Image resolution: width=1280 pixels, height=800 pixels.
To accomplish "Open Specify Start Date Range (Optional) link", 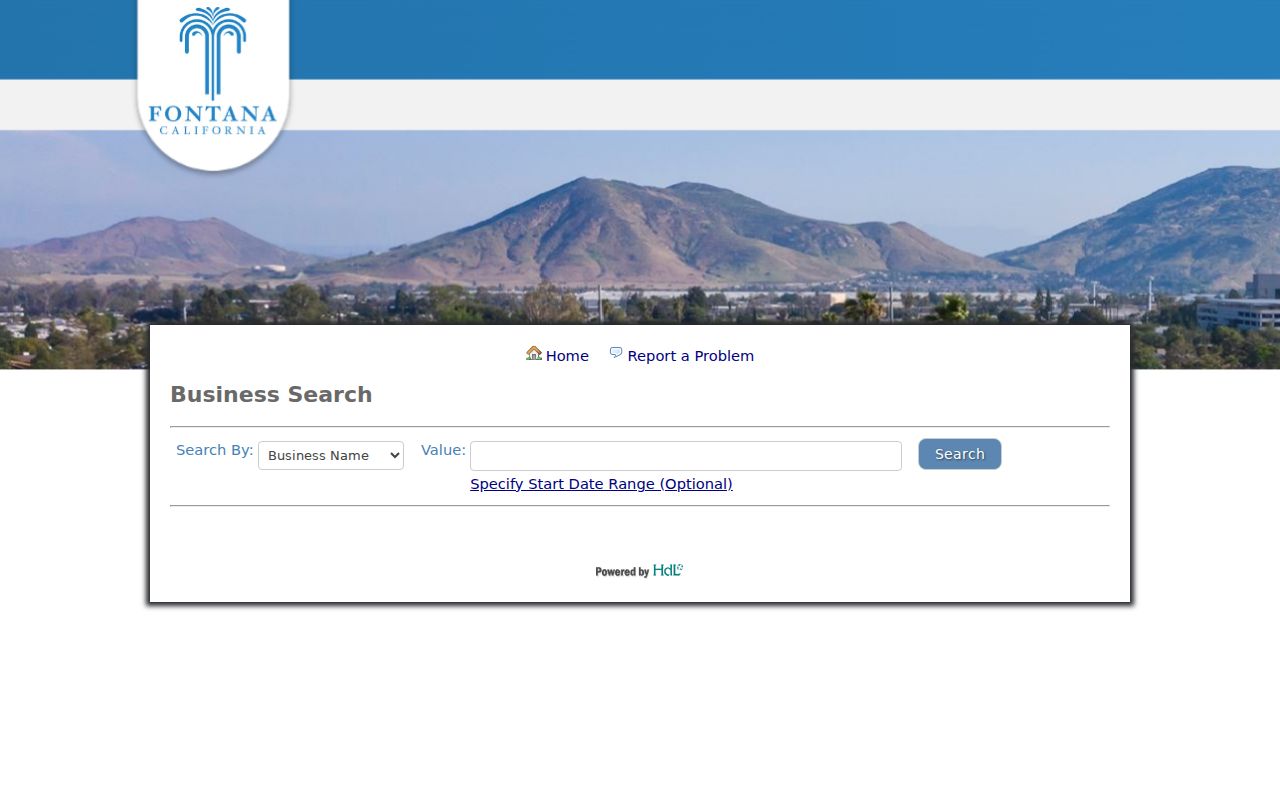I will (x=601, y=484).
